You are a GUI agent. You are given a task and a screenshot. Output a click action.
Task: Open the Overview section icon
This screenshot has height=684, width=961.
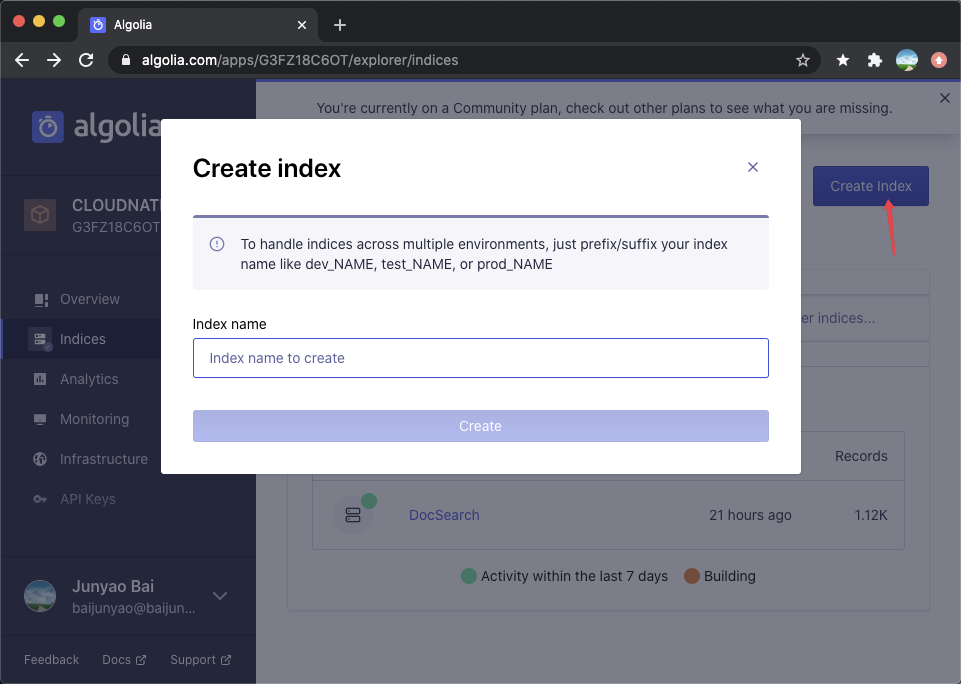point(41,298)
